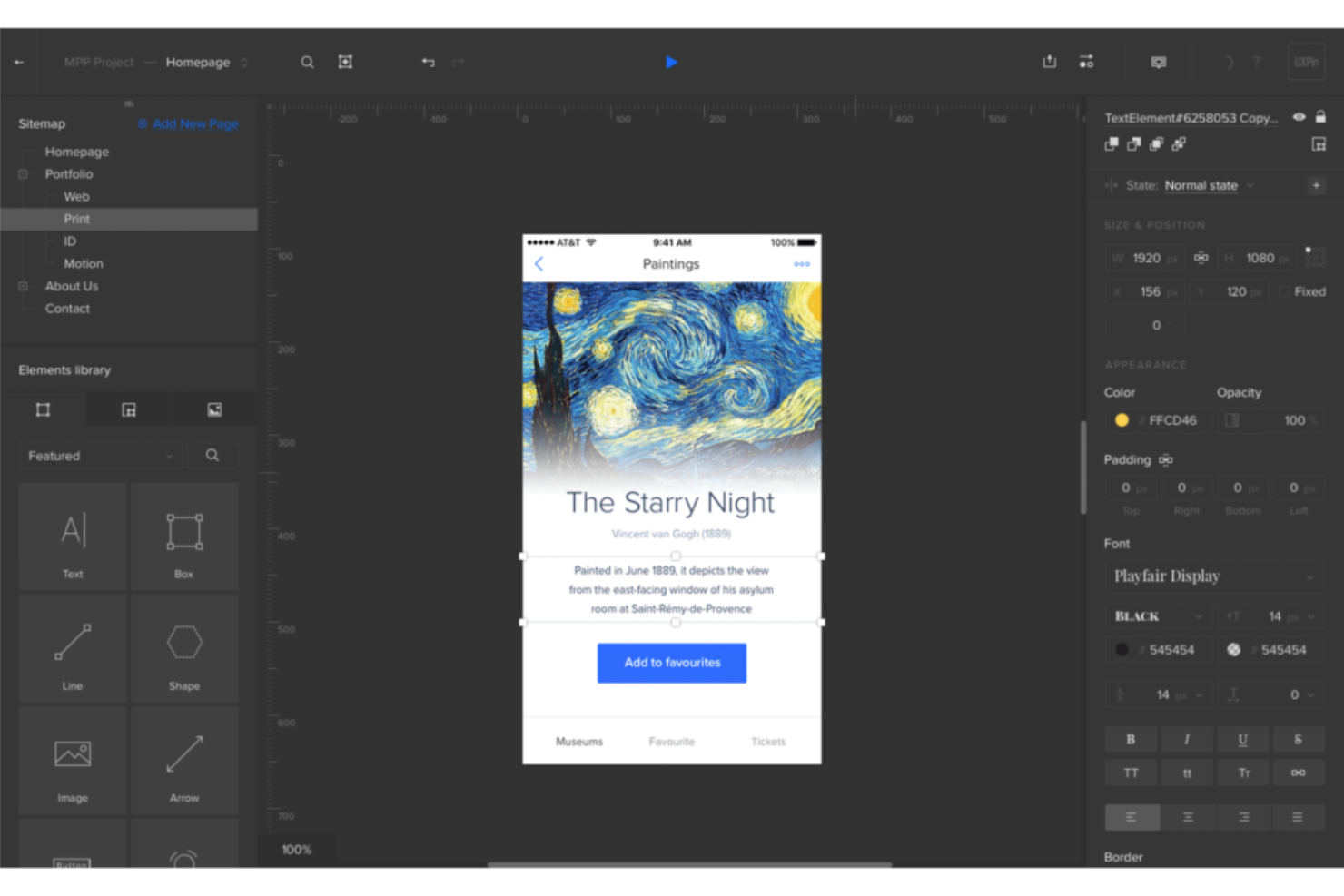This screenshot has width=1344, height=896.
Task: Toggle the element lock icon
Action: (1320, 117)
